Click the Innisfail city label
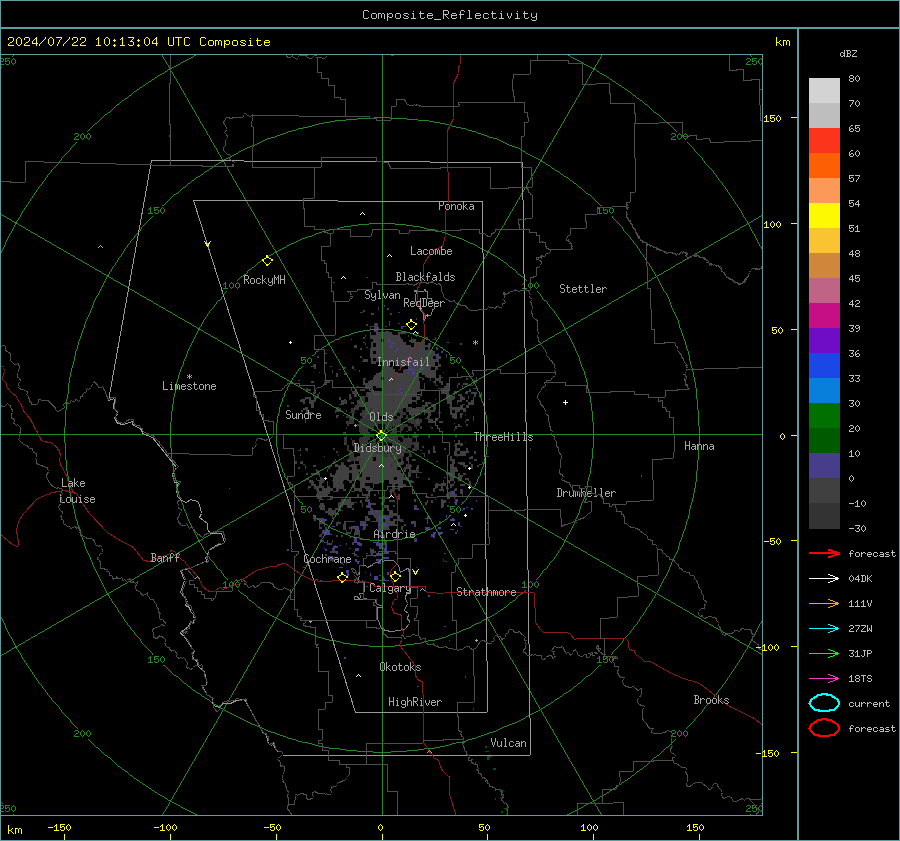This screenshot has width=900, height=841. coord(404,362)
